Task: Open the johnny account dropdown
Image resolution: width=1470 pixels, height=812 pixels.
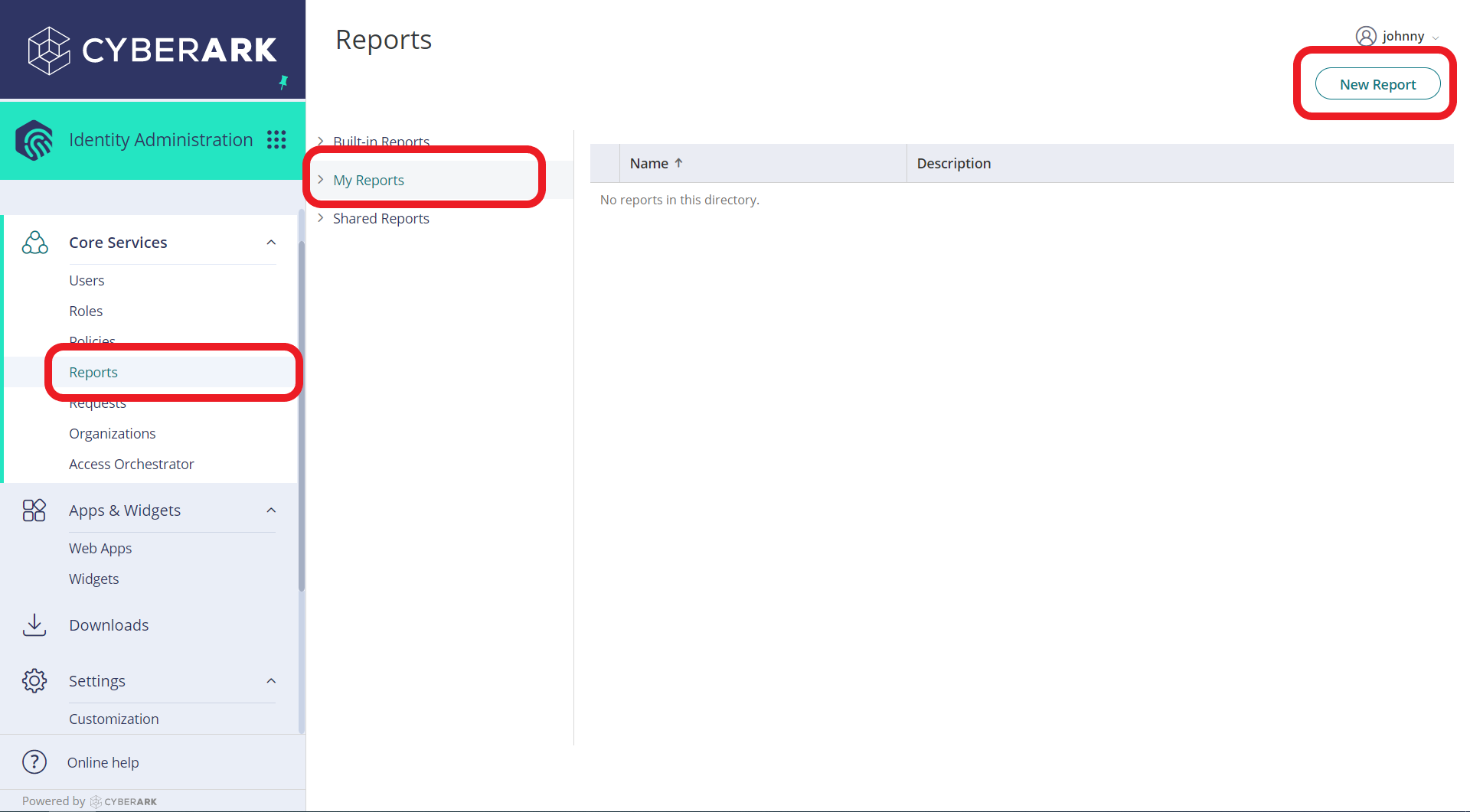Action: click(x=1437, y=38)
